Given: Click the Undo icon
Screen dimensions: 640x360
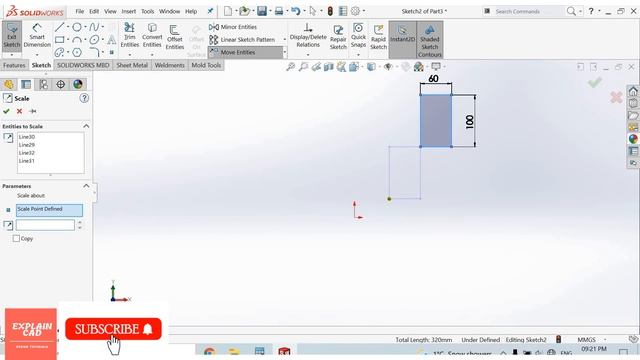Looking at the screenshot, I should (x=296, y=11).
